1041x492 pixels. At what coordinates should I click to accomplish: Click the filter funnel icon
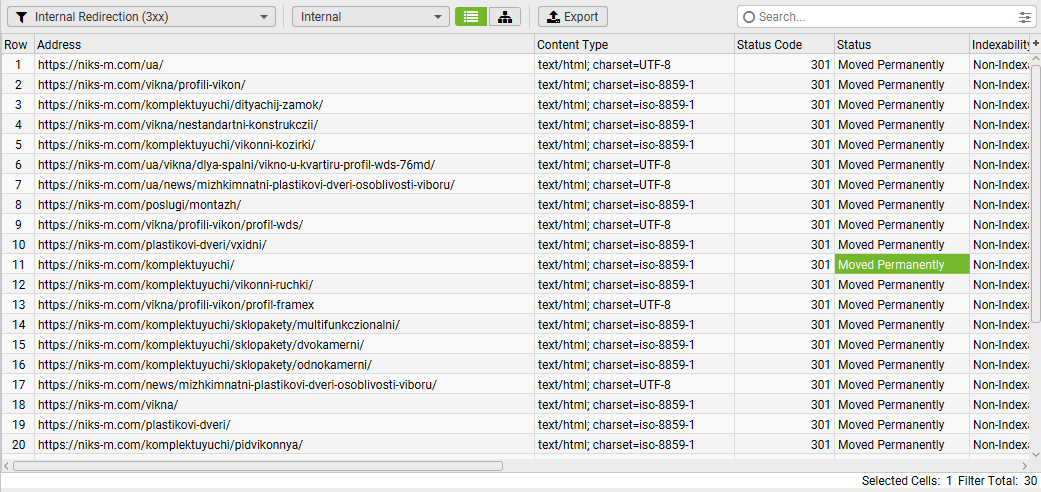point(22,17)
